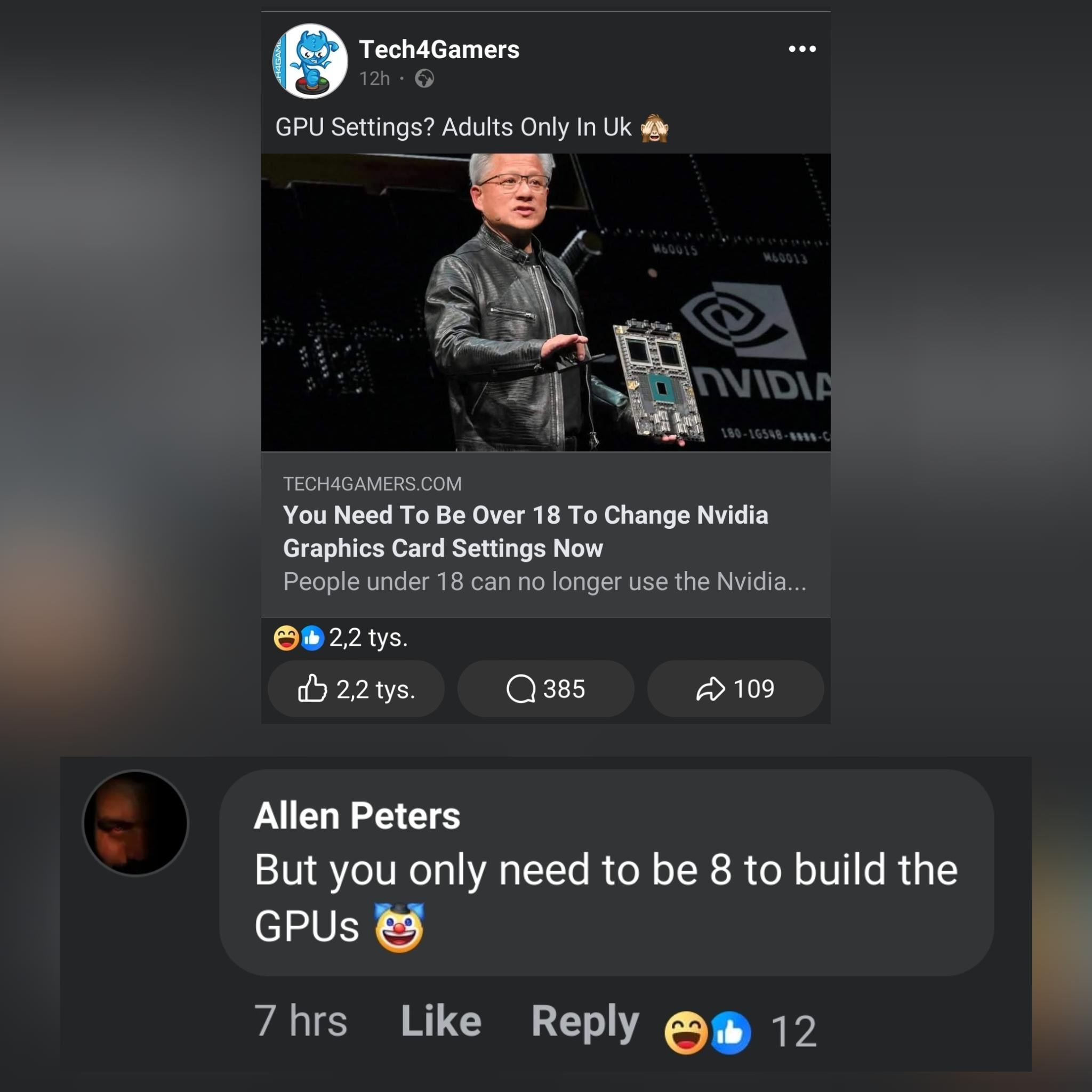1092x1092 pixels.
Task: Click the haha reaction emoji under post
Action: tap(286, 638)
